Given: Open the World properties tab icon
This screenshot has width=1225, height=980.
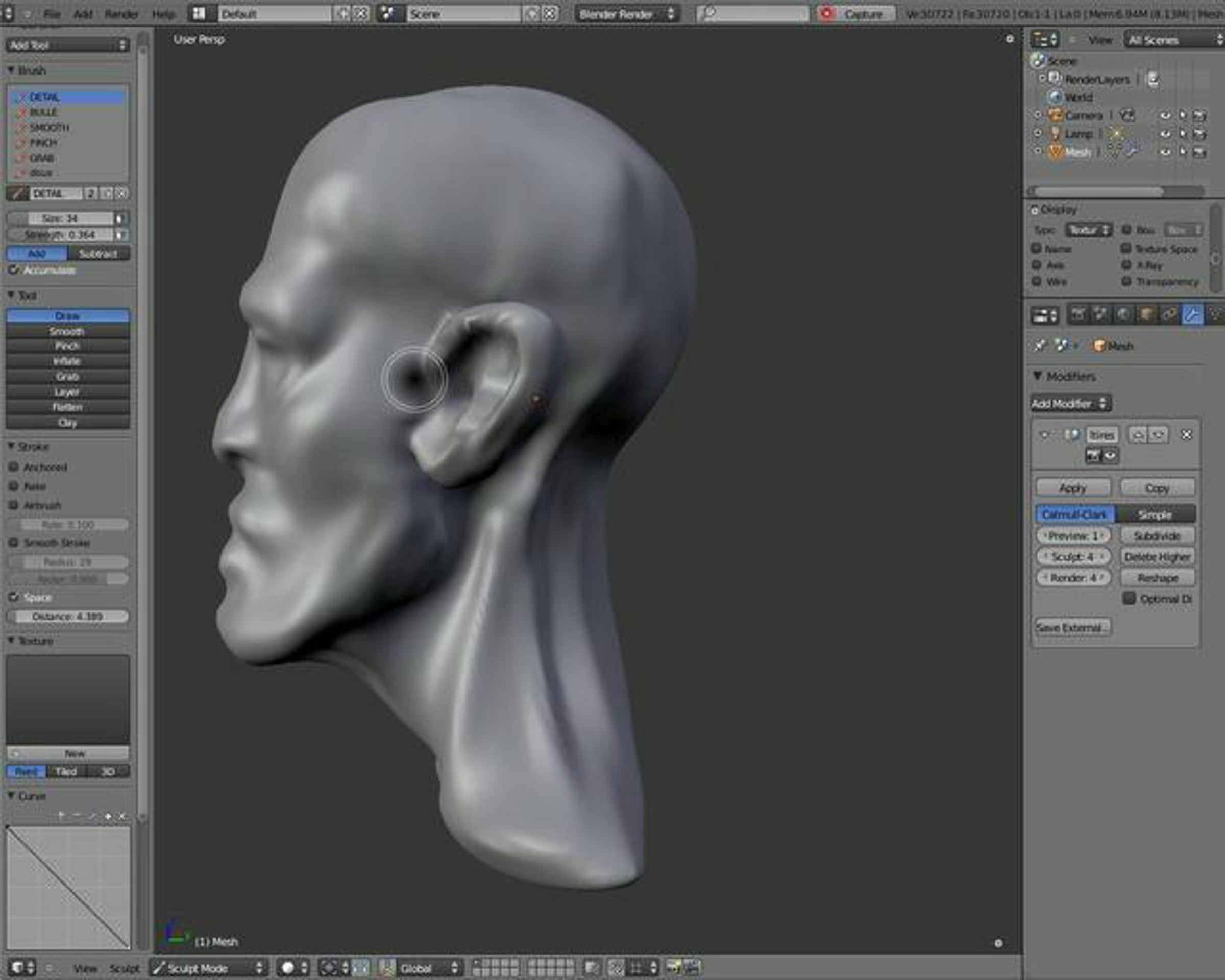Looking at the screenshot, I should point(1123,315).
